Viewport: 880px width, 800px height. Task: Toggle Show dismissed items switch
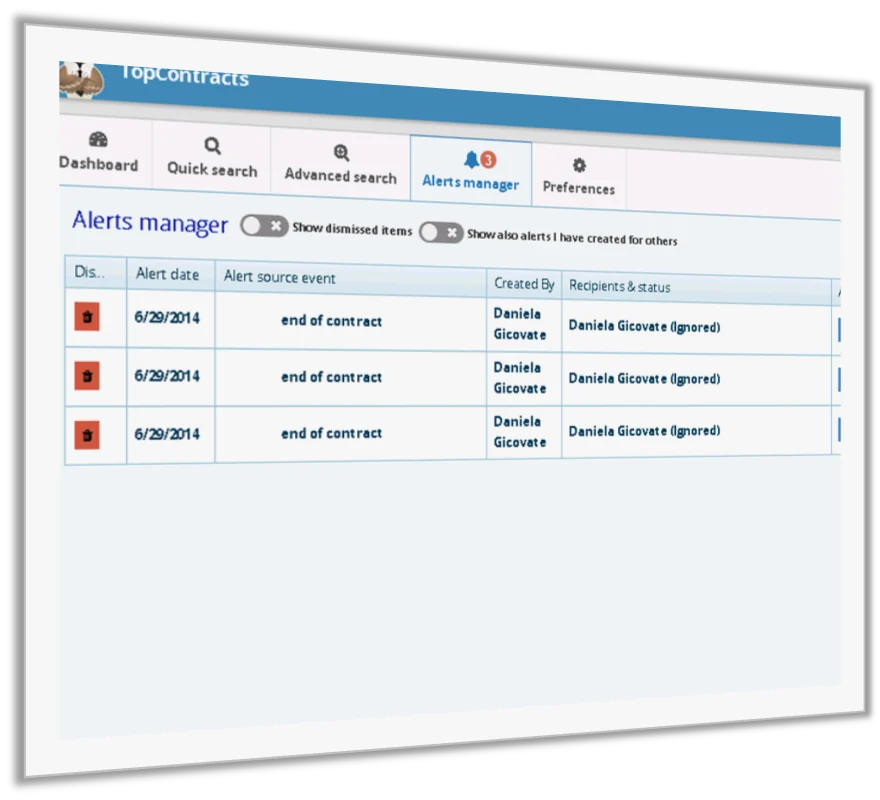click(264, 226)
